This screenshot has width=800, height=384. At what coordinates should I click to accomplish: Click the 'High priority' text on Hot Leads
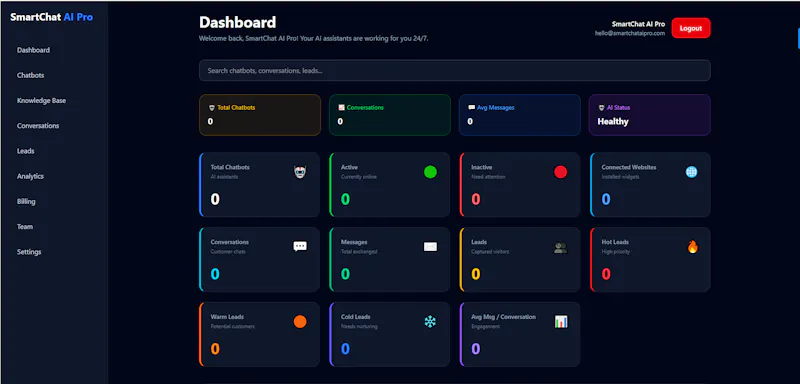click(615, 251)
